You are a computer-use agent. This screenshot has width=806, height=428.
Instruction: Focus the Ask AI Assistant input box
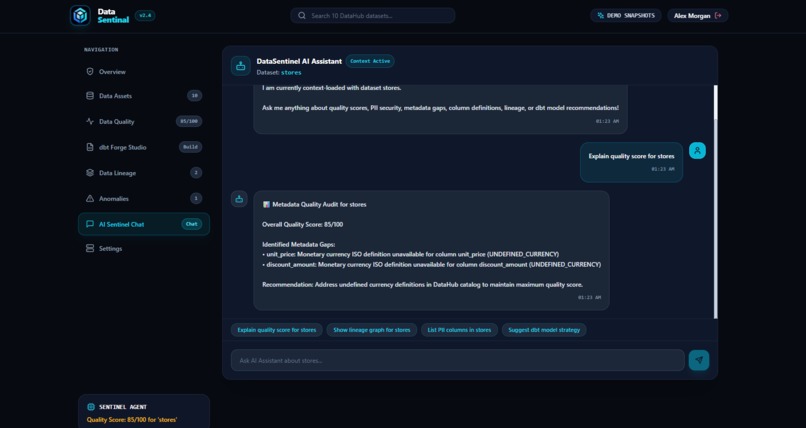coord(457,360)
